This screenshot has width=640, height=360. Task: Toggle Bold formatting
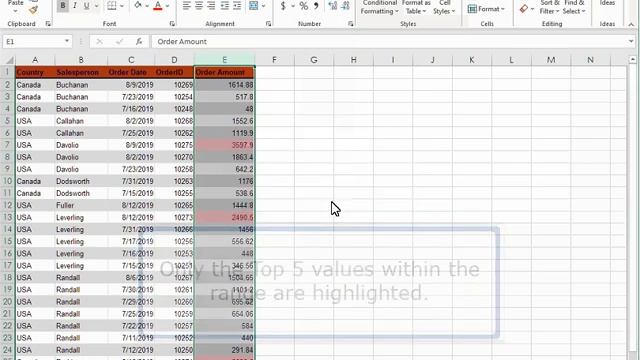(63, 6)
